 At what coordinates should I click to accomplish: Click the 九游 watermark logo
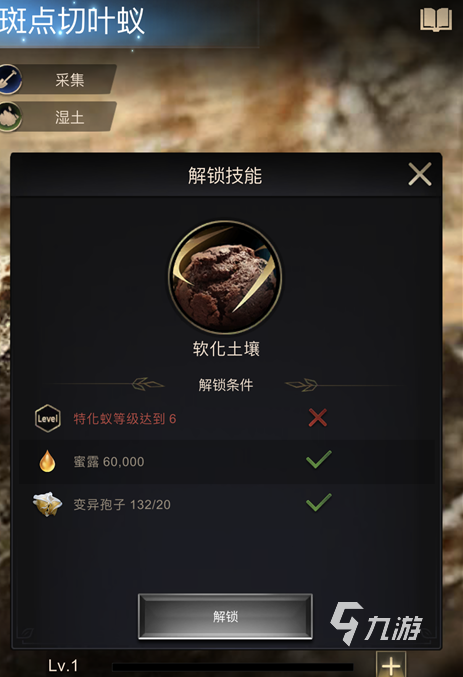(376, 623)
